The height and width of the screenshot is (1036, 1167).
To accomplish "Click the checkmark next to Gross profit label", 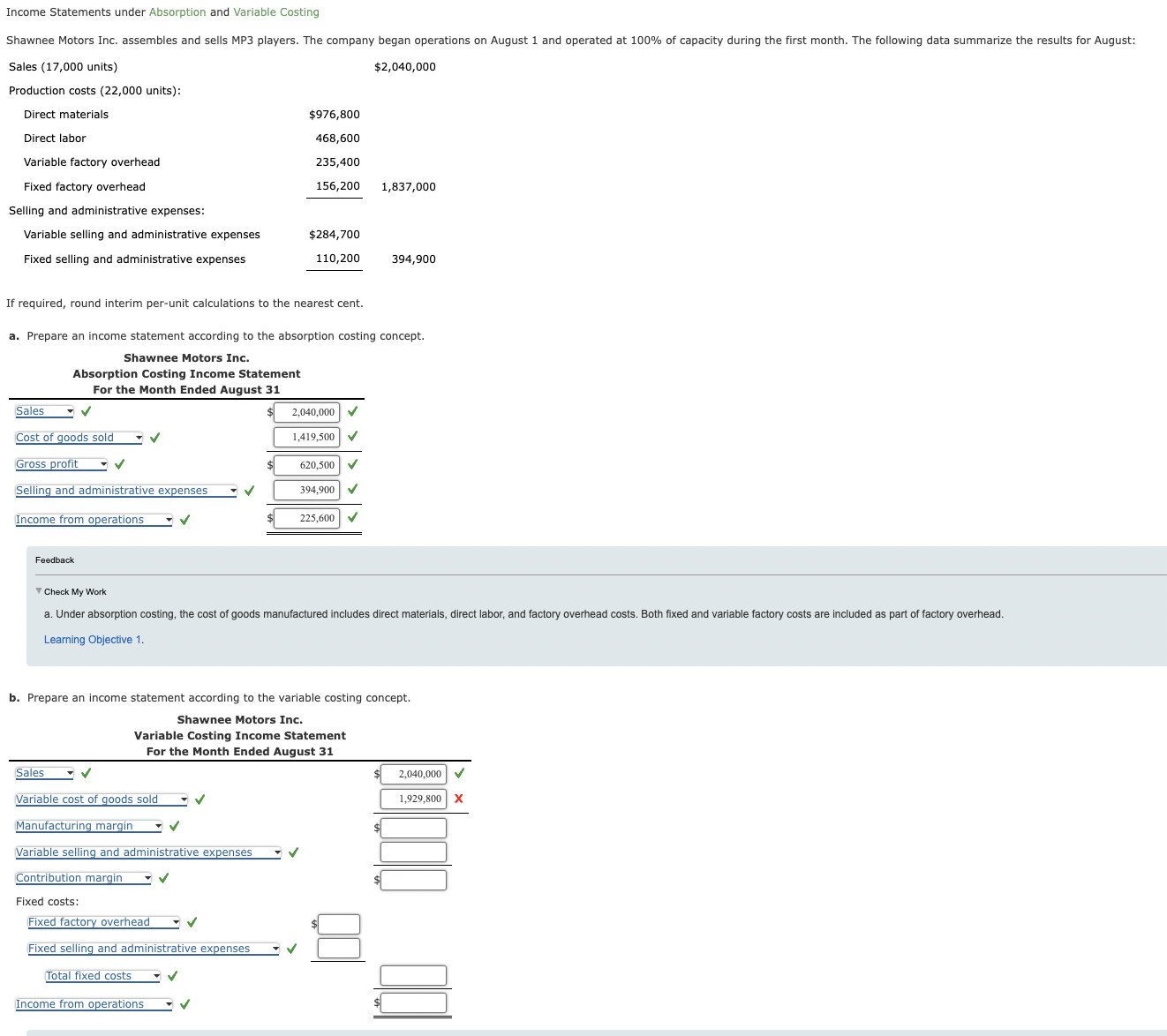I will [x=119, y=463].
